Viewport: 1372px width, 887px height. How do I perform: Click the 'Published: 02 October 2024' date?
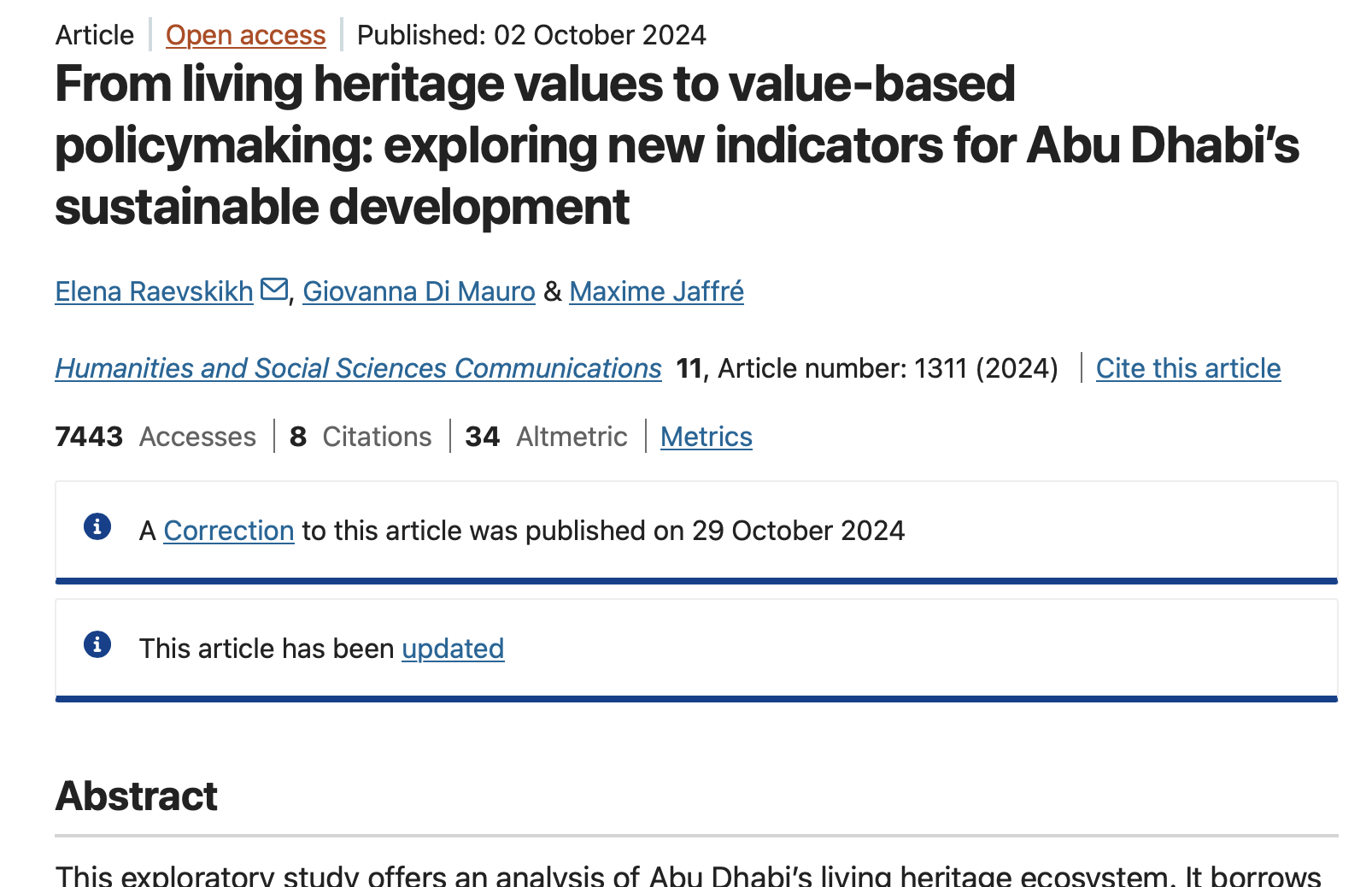[x=531, y=35]
